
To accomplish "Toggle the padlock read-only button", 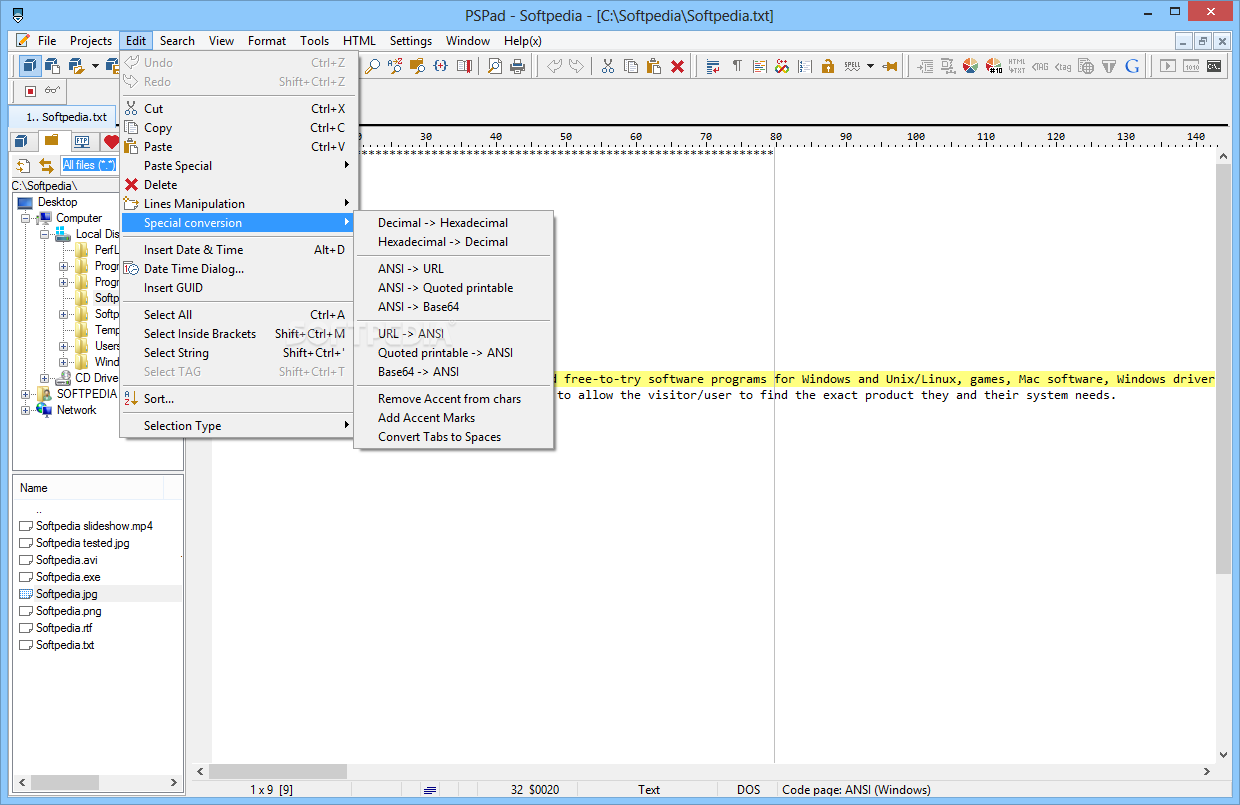I will pyautogui.click(x=828, y=66).
